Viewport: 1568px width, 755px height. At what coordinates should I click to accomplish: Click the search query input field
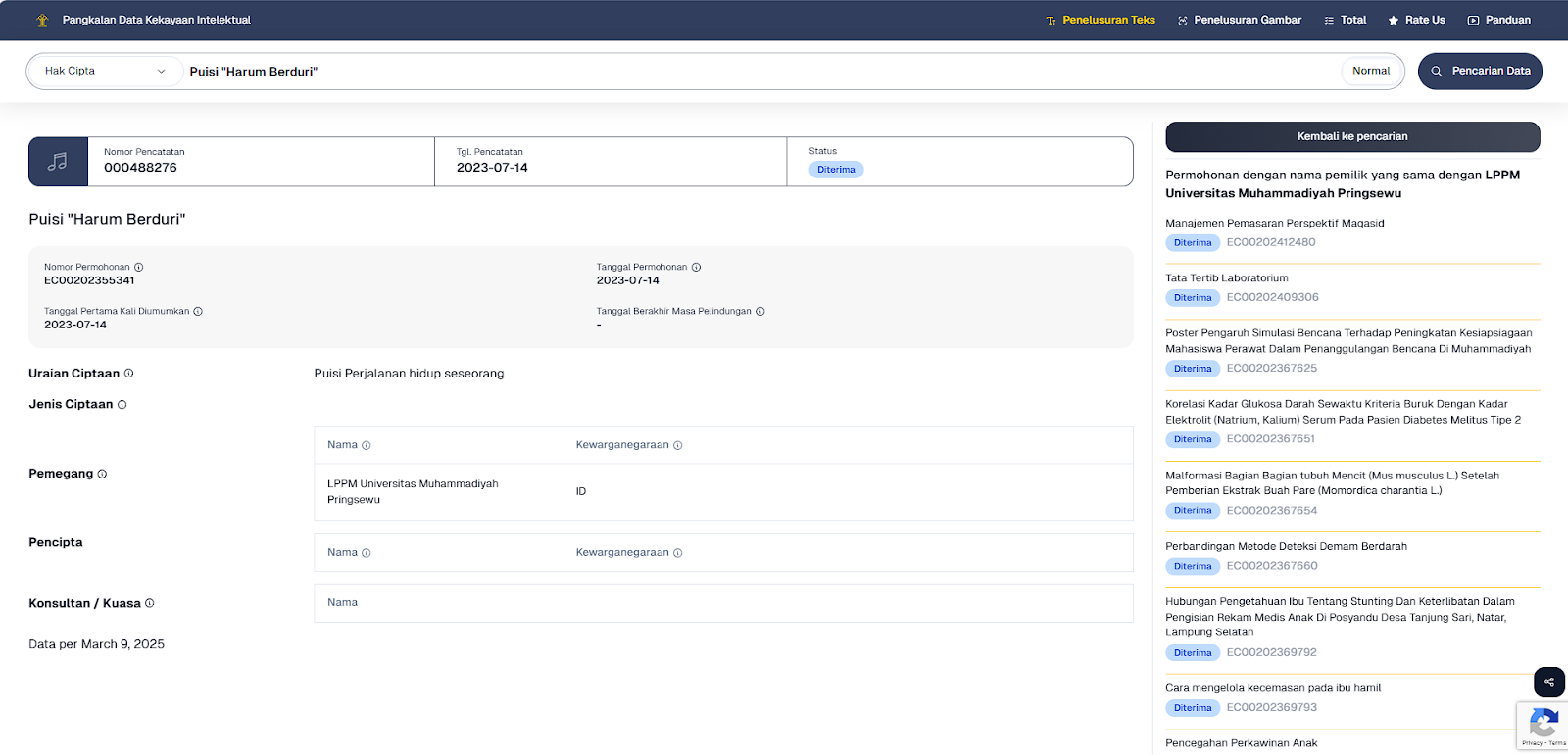tap(759, 71)
